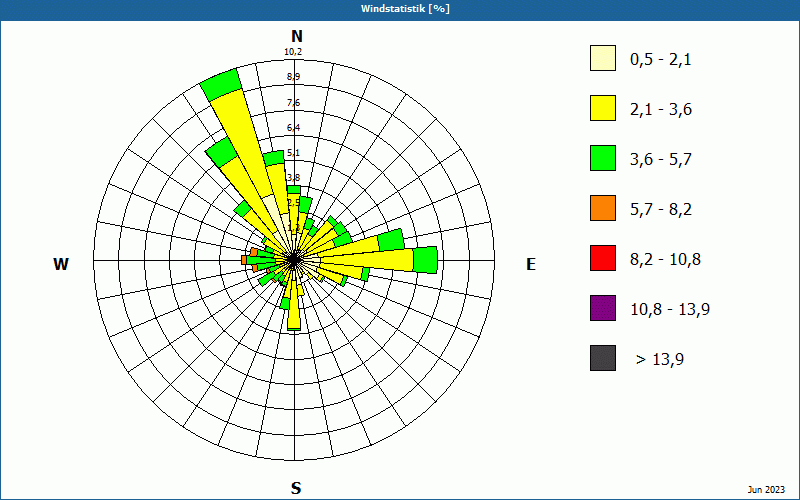
Task: Click the S compass label
Action: [x=296, y=488]
